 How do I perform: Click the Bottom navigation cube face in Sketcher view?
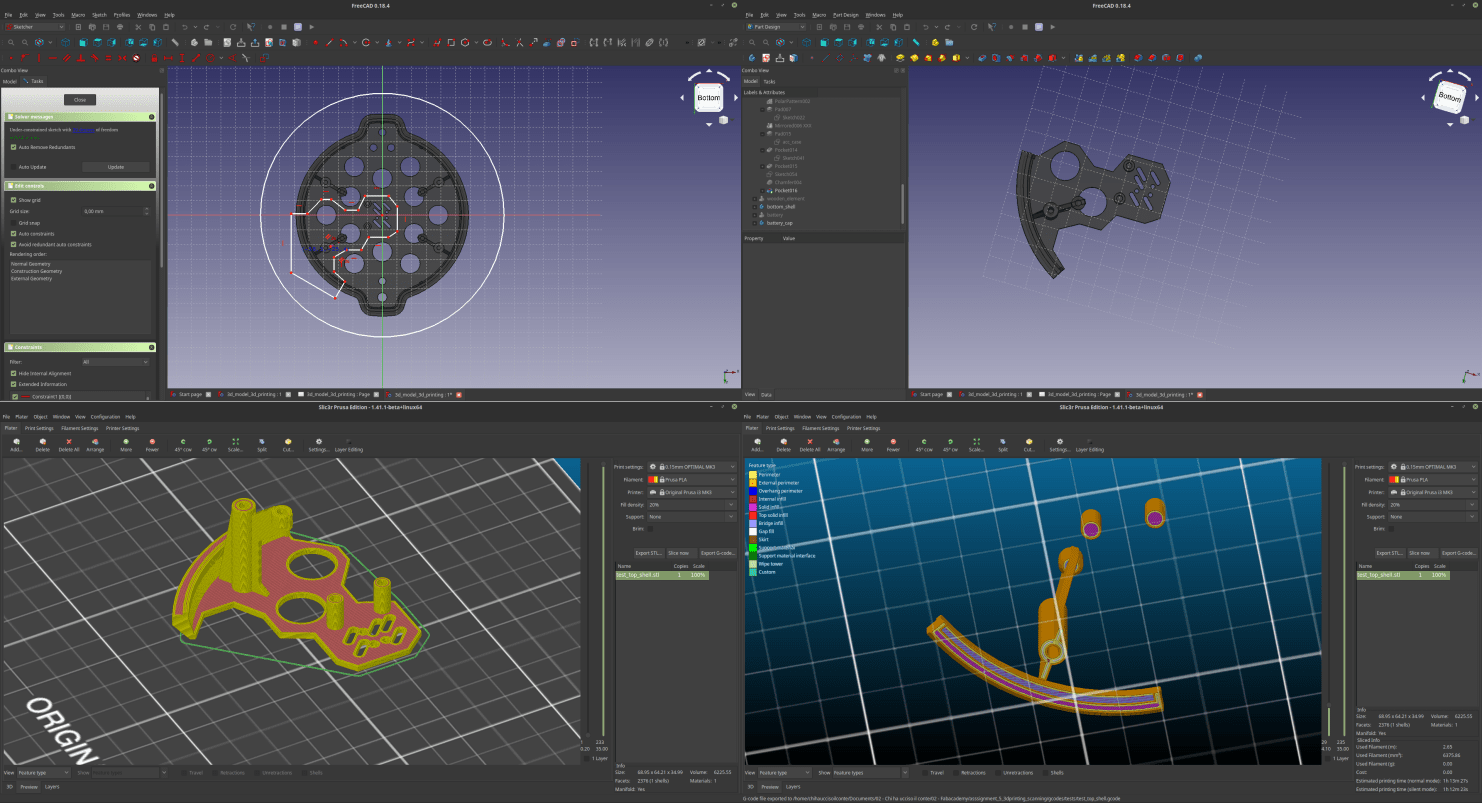coord(708,97)
